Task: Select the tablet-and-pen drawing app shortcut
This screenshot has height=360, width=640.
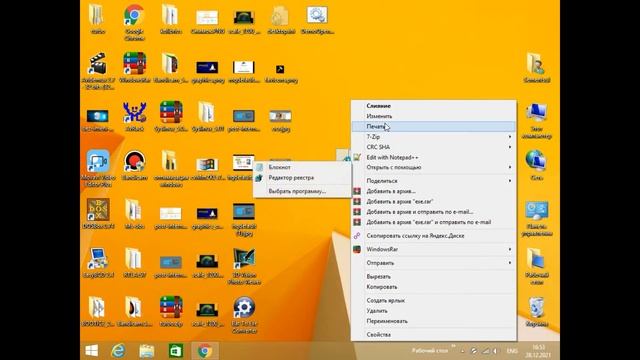Action: coord(244,260)
